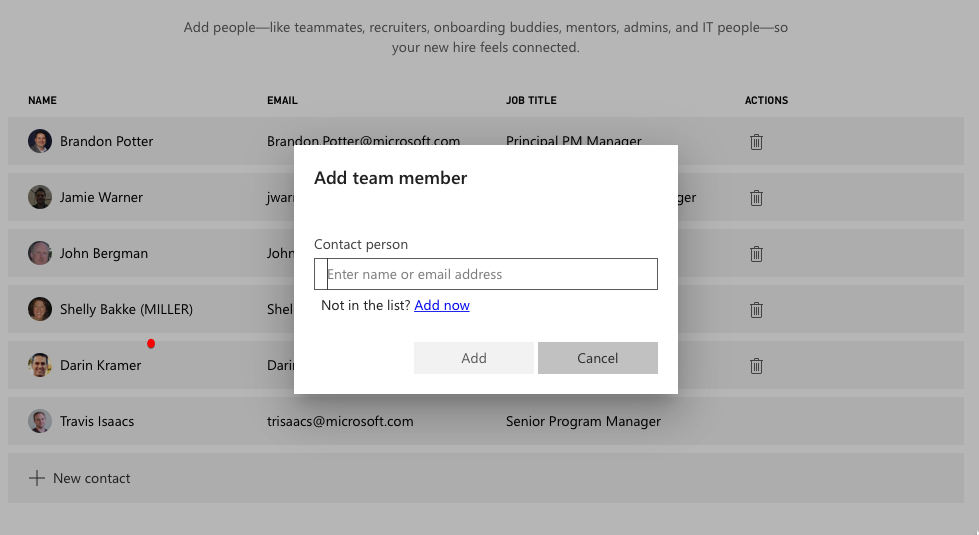This screenshot has width=979, height=535.
Task: Select Travis Isaacs' profile picture
Action: 40,421
